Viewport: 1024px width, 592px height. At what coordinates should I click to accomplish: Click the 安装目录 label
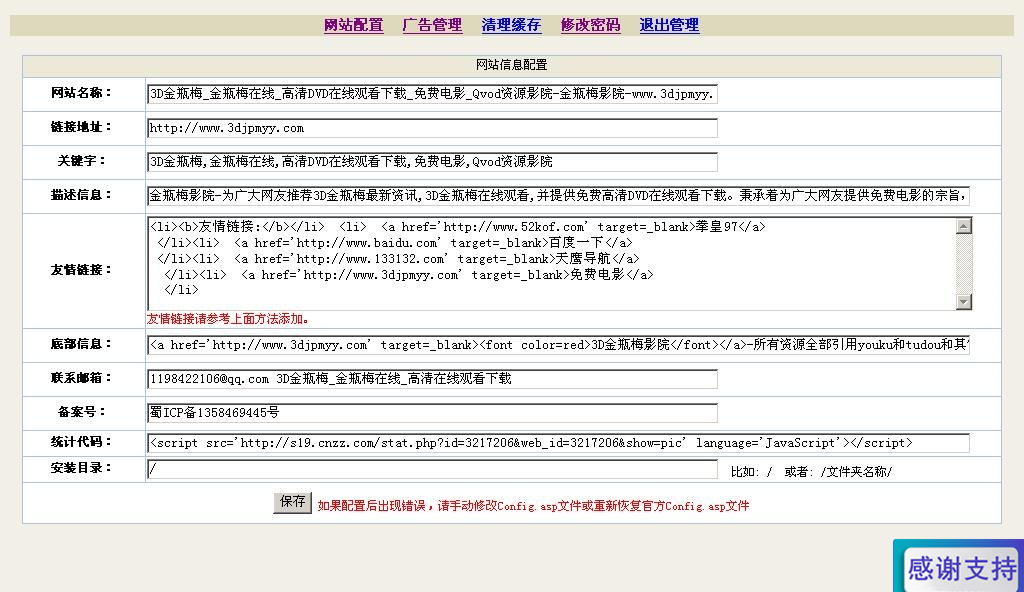(82, 468)
